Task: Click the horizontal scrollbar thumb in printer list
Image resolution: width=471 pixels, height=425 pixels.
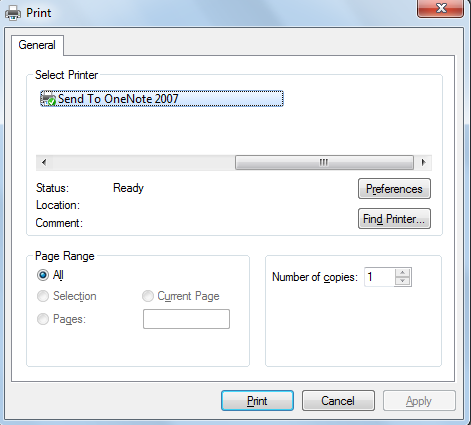Action: [x=324, y=163]
